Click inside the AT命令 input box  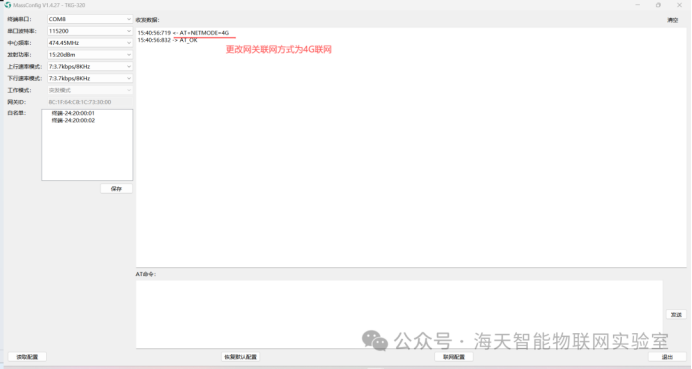(x=399, y=314)
